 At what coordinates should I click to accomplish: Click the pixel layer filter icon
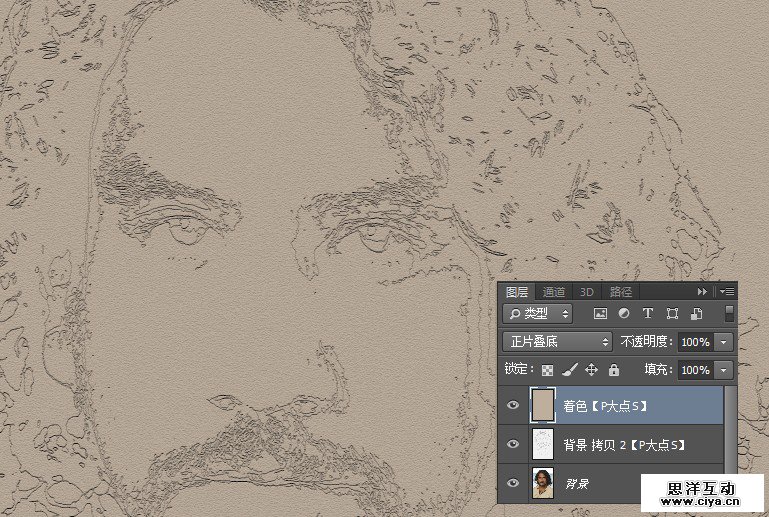601,314
